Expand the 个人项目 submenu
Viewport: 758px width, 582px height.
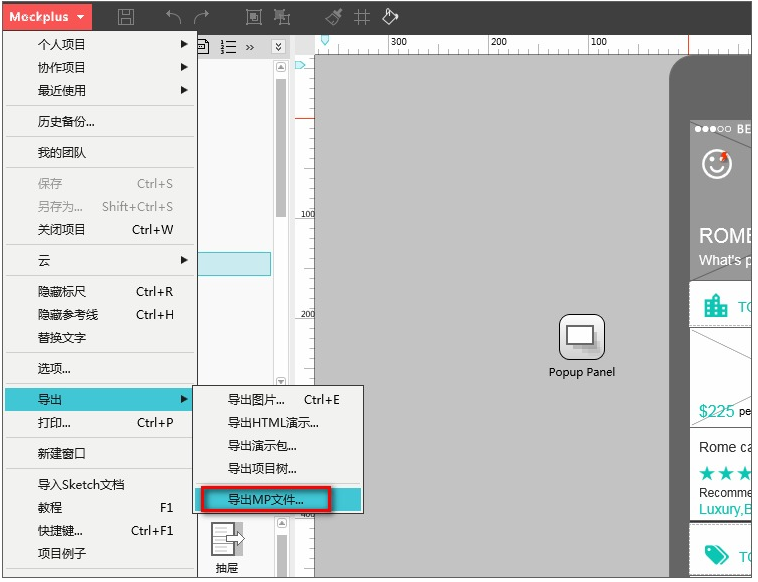[x=99, y=44]
